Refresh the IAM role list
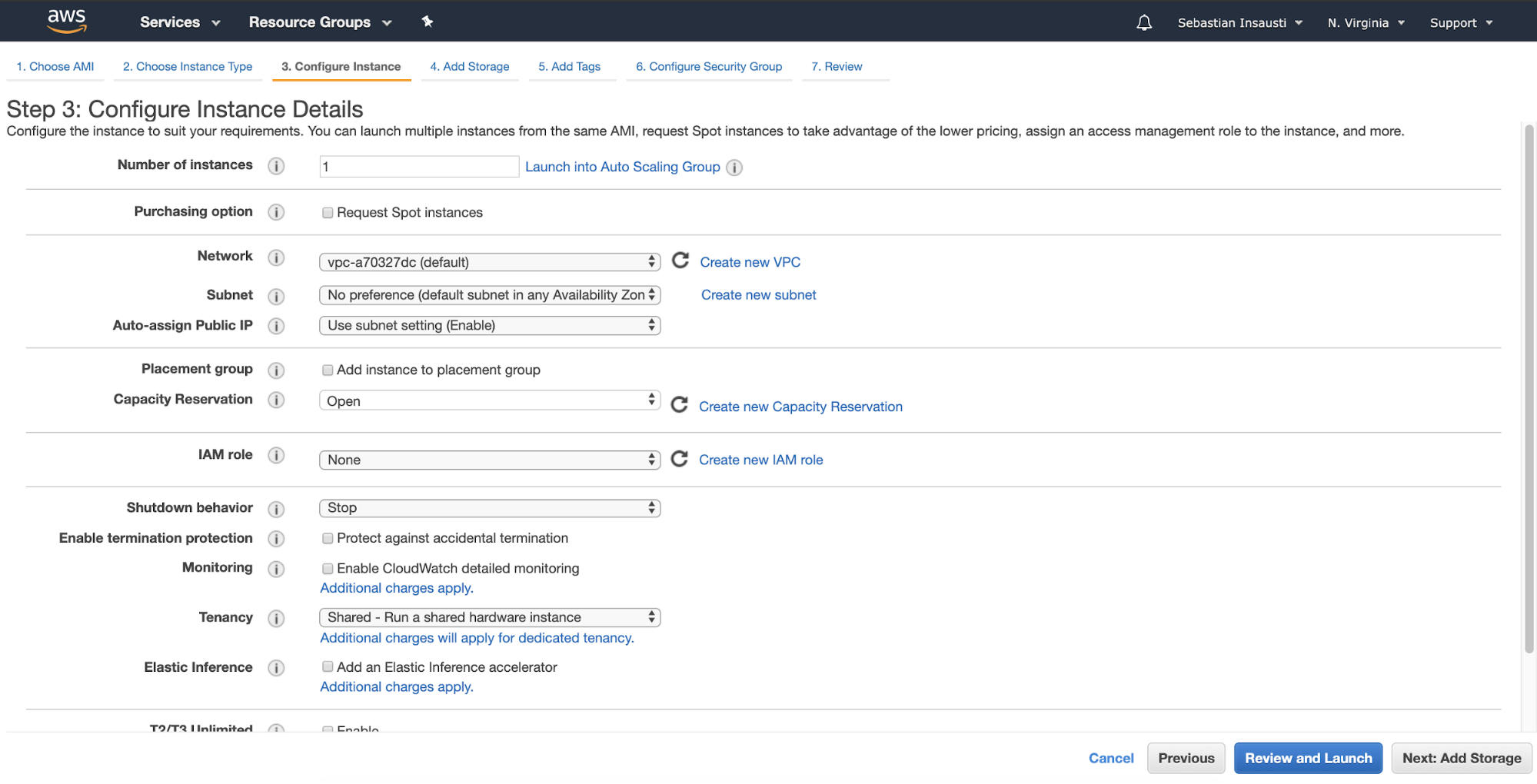The image size is (1537, 784). click(679, 459)
